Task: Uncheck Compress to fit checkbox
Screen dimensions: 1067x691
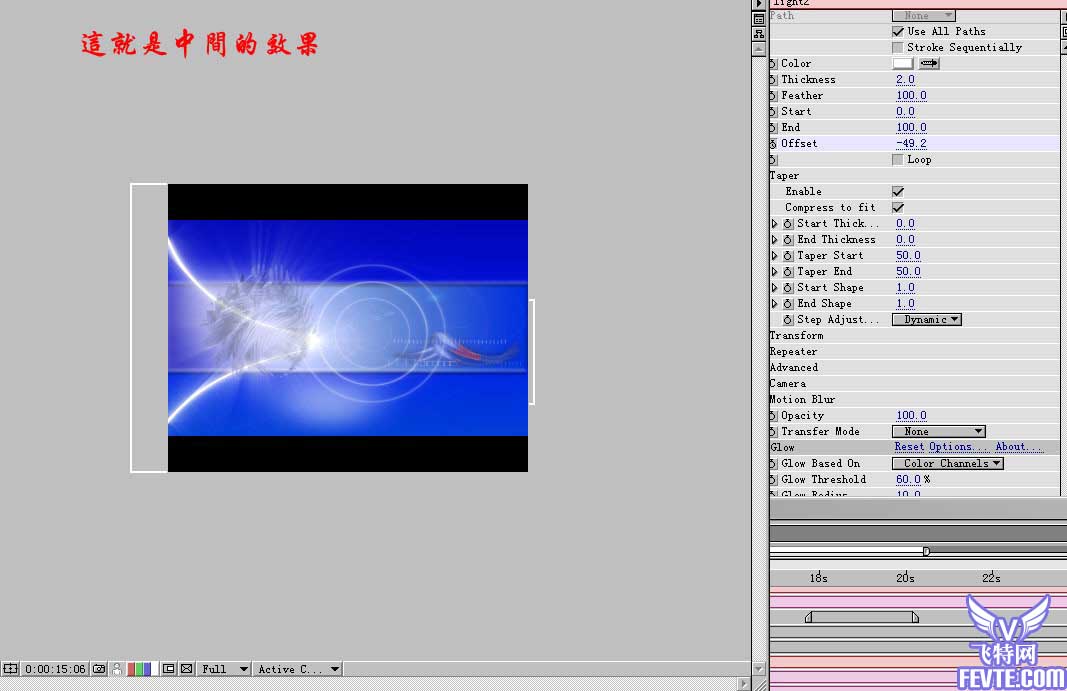Action: [x=898, y=208]
